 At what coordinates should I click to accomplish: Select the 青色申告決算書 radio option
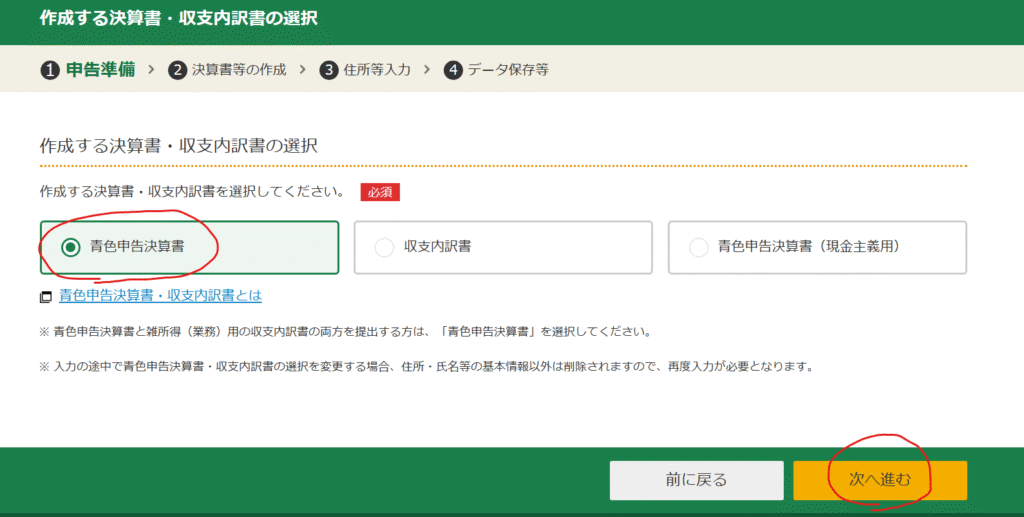tap(71, 248)
